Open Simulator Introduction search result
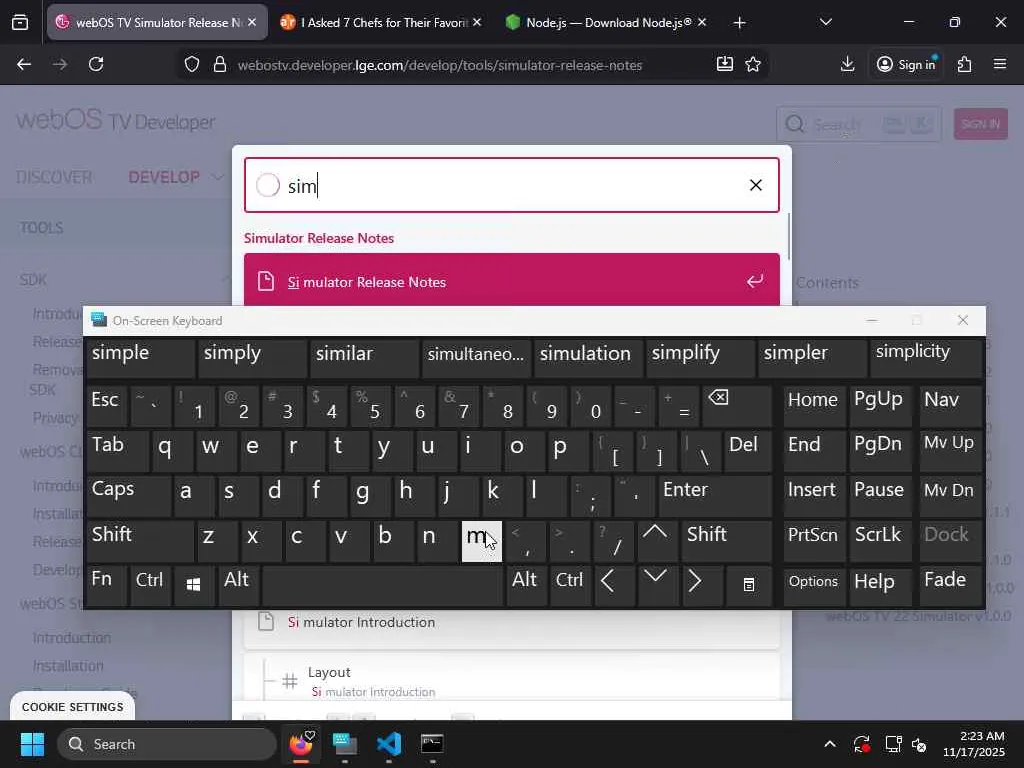The height and width of the screenshot is (768, 1024). pos(512,622)
